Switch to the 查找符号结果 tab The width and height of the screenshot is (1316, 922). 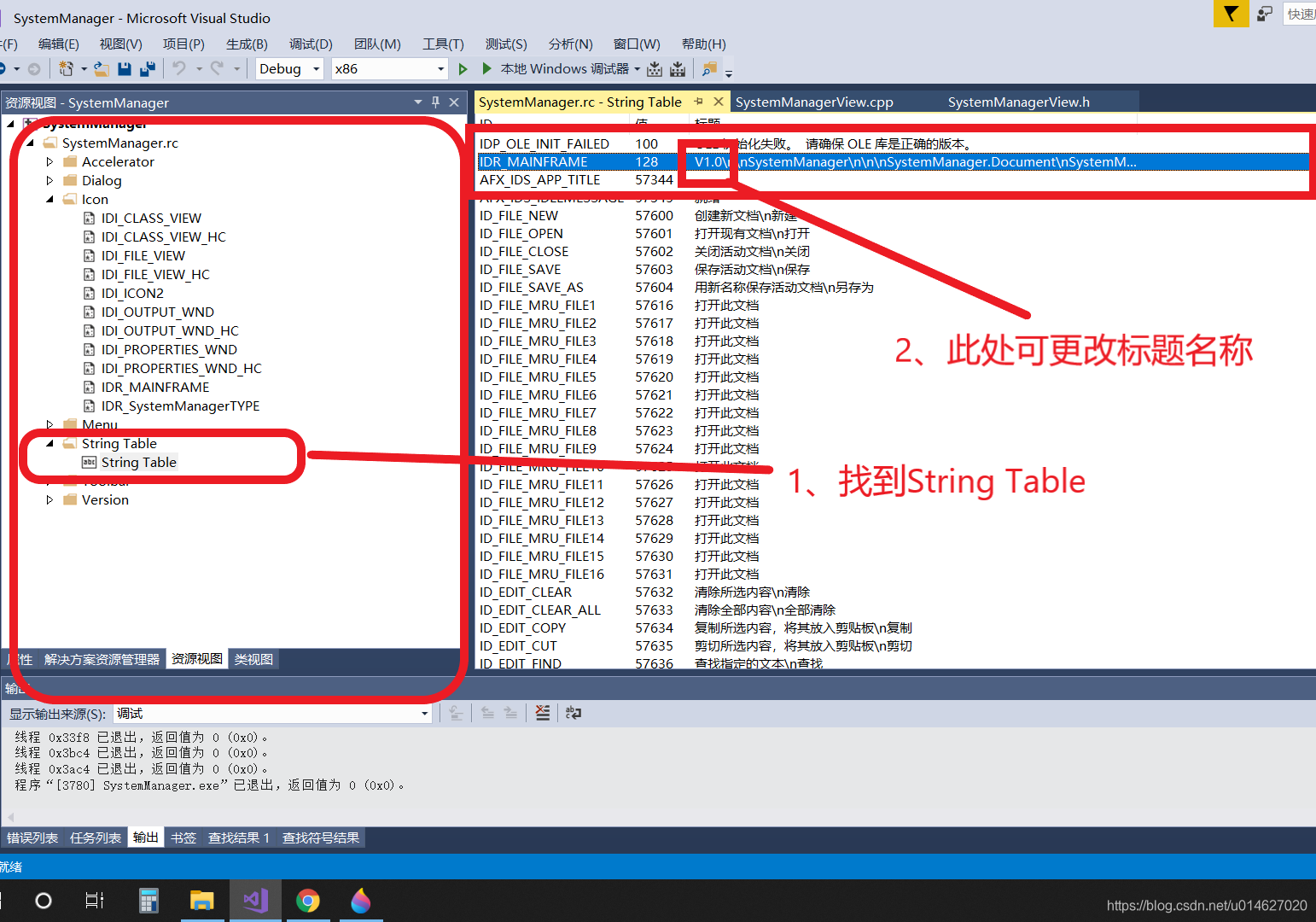[x=321, y=837]
